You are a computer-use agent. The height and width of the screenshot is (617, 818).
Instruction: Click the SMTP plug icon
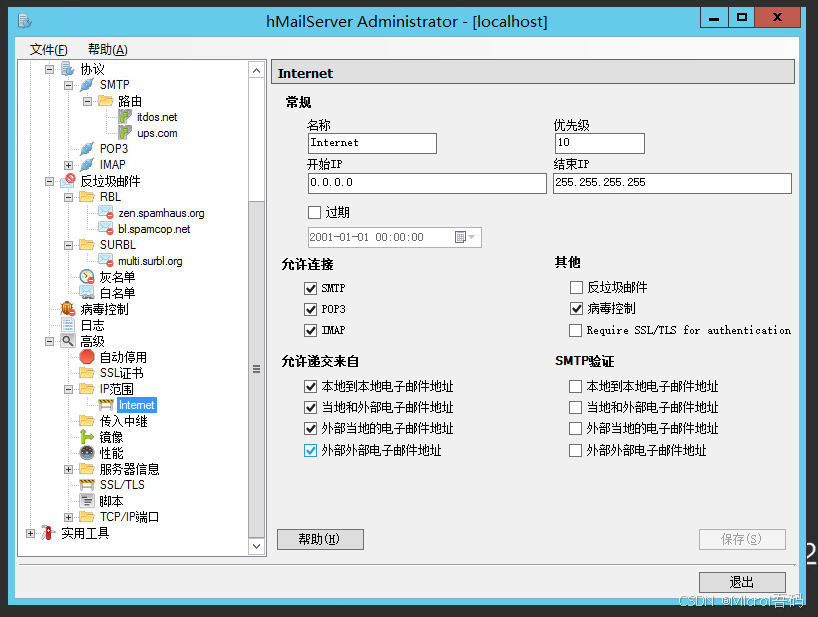(x=87, y=85)
